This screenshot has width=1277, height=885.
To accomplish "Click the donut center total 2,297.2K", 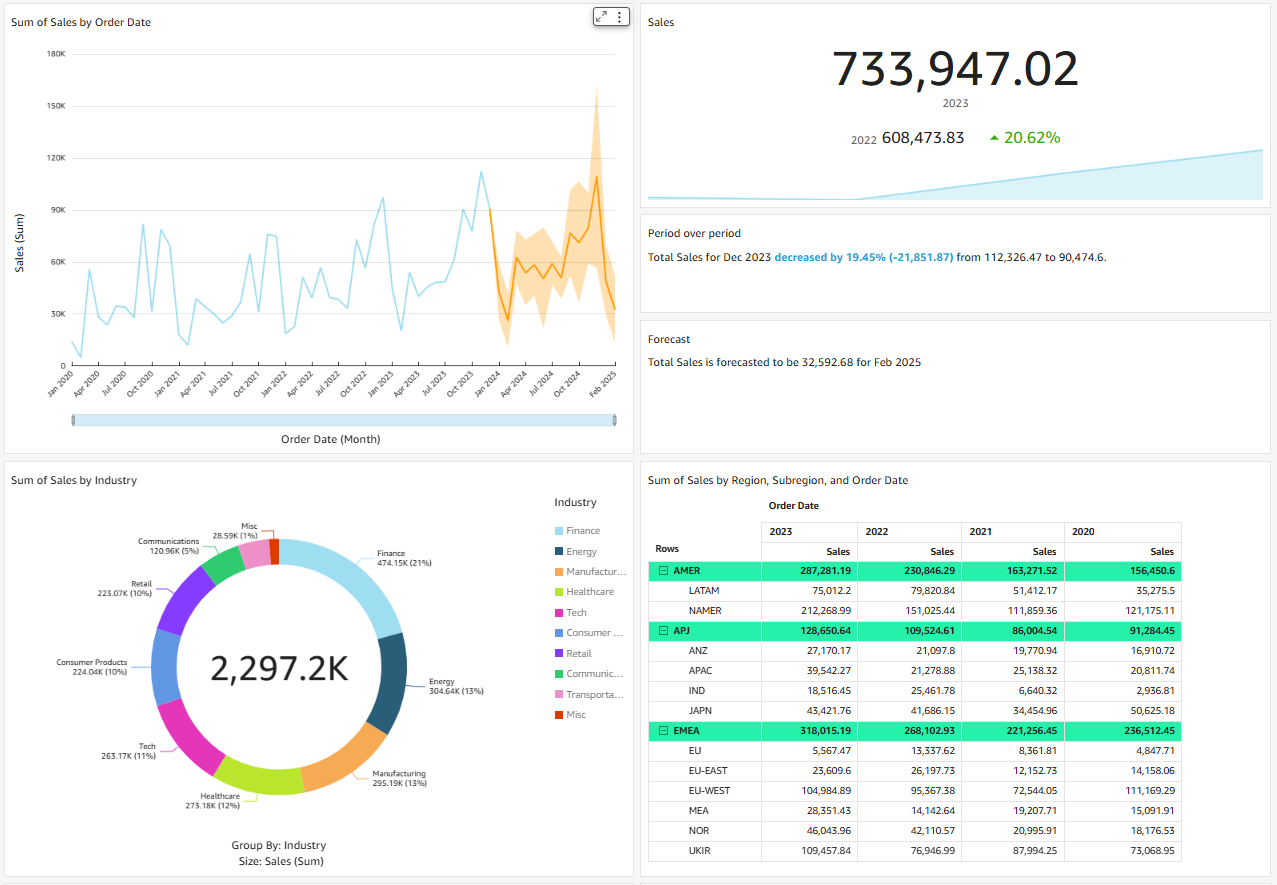I will 279,669.
